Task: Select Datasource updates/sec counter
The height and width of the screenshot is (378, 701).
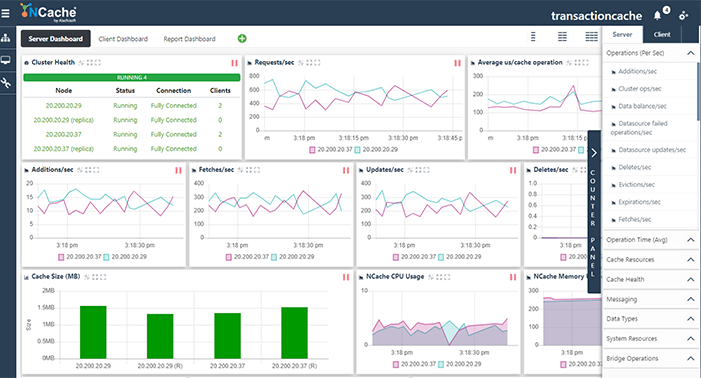Action: tap(652, 150)
